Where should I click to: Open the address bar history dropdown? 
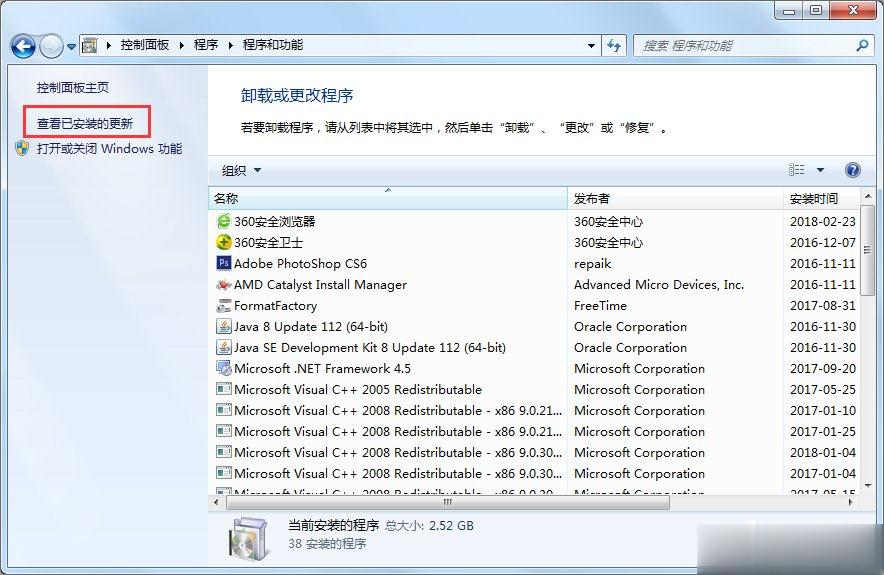tap(591, 46)
